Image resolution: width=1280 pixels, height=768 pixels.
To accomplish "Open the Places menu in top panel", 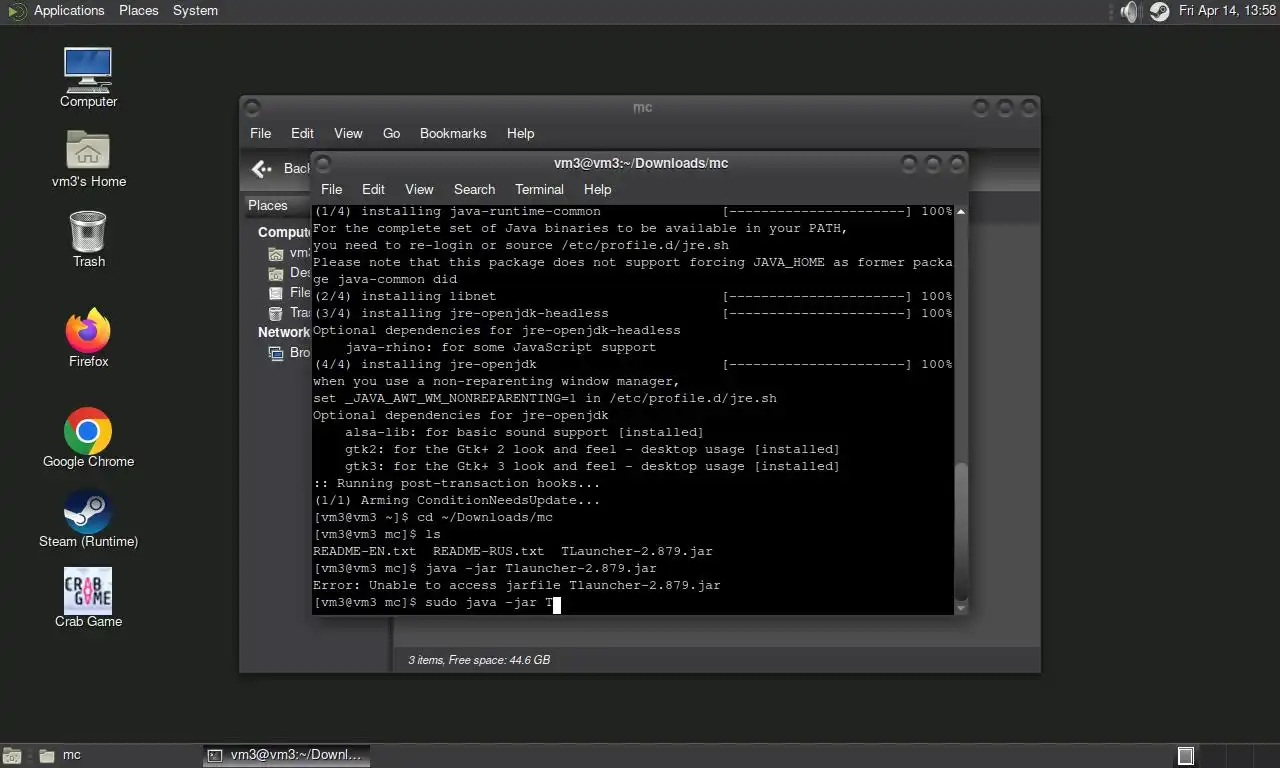I will pos(139,11).
